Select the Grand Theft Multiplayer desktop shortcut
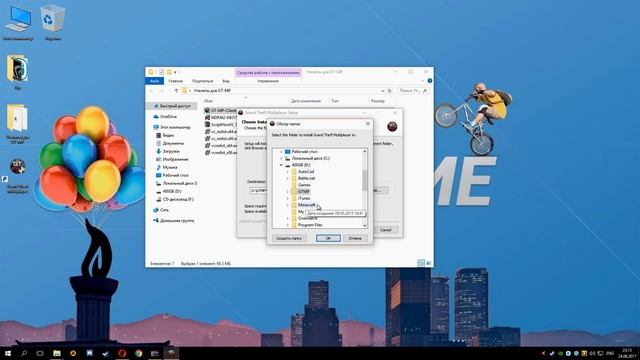This screenshot has height=360, width=640. click(17, 176)
